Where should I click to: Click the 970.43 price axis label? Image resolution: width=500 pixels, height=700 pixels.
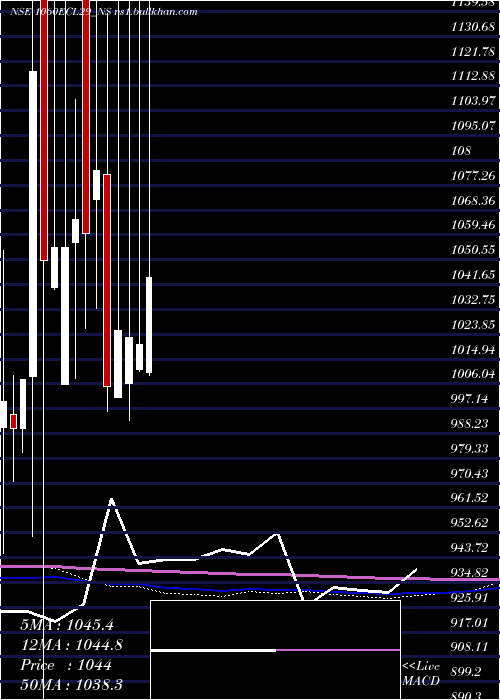pos(470,473)
